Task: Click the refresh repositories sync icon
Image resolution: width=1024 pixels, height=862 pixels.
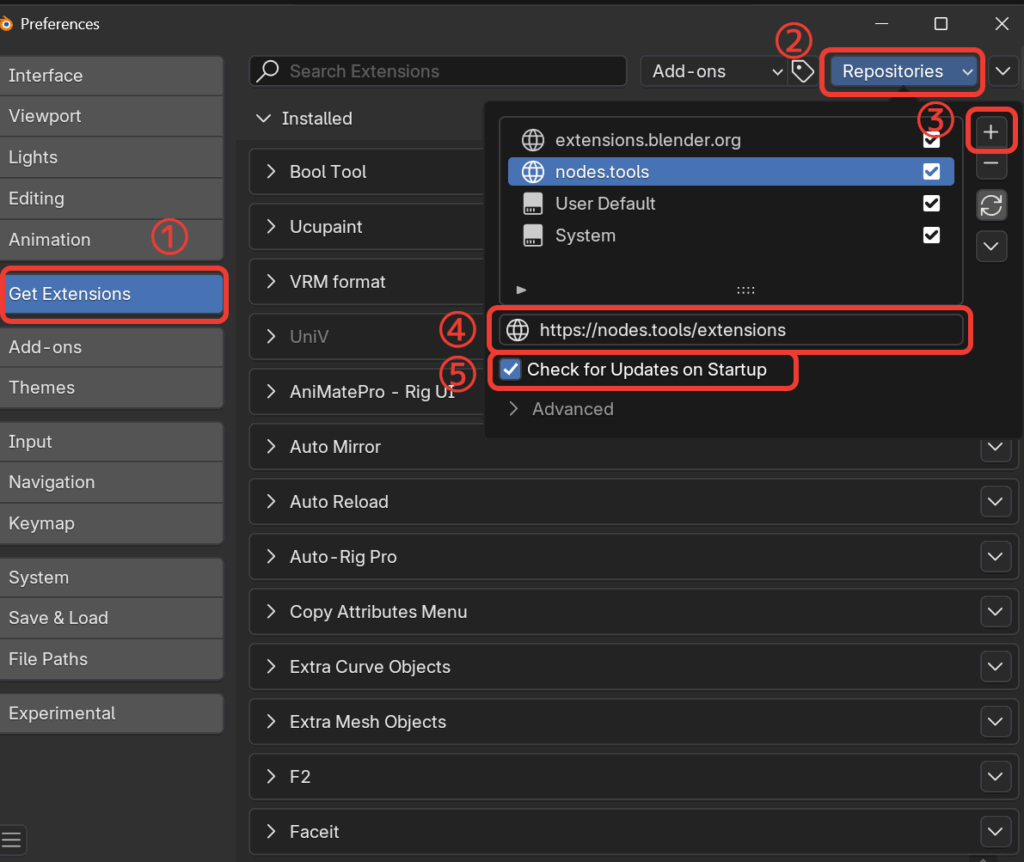Action: pos(991,205)
